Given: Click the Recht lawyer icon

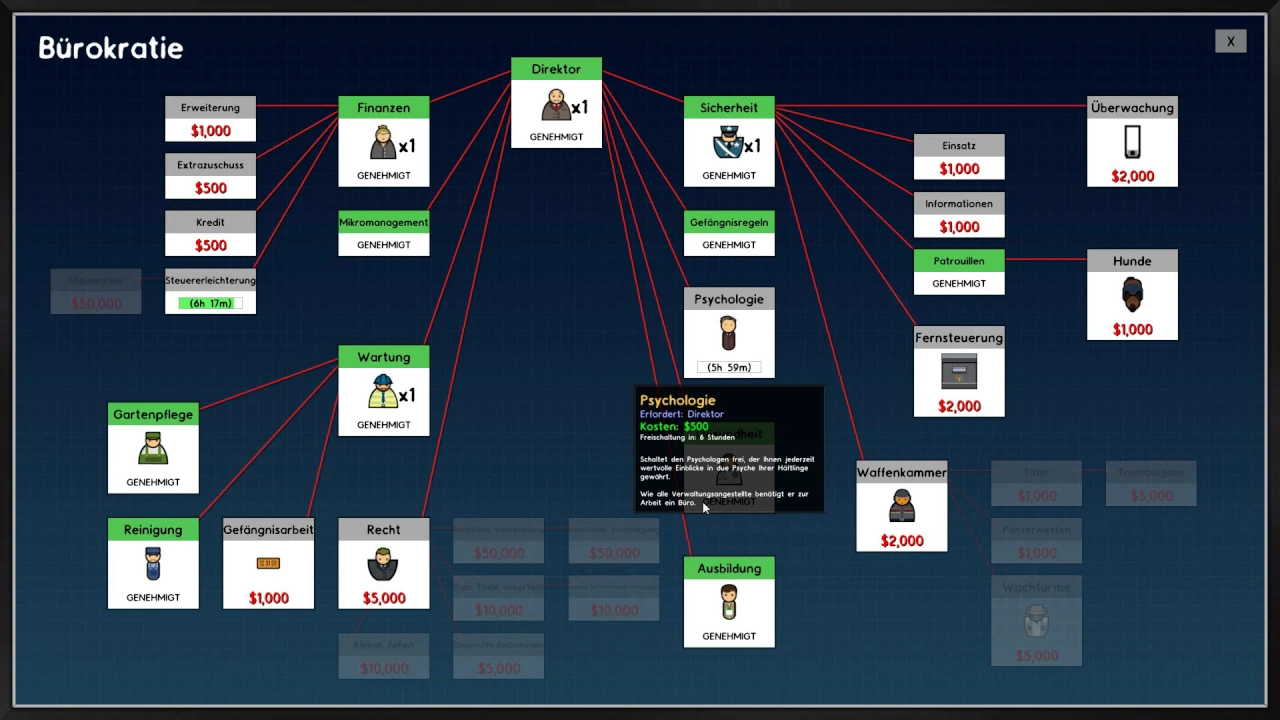Looking at the screenshot, I should pyautogui.click(x=383, y=564).
